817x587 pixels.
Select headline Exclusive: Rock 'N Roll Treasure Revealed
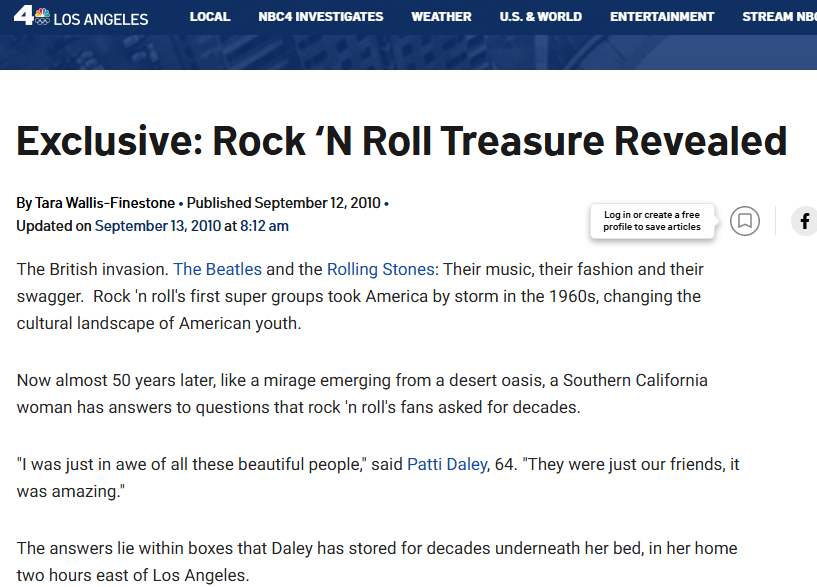[x=402, y=141]
